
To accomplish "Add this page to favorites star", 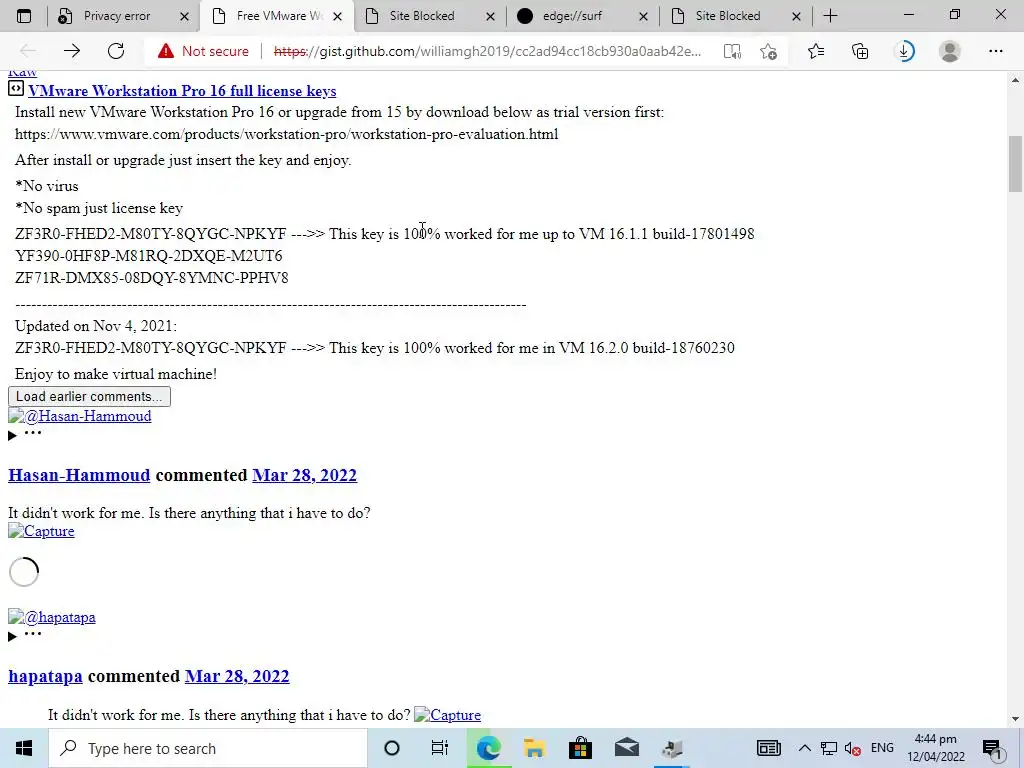I will pyautogui.click(x=769, y=51).
